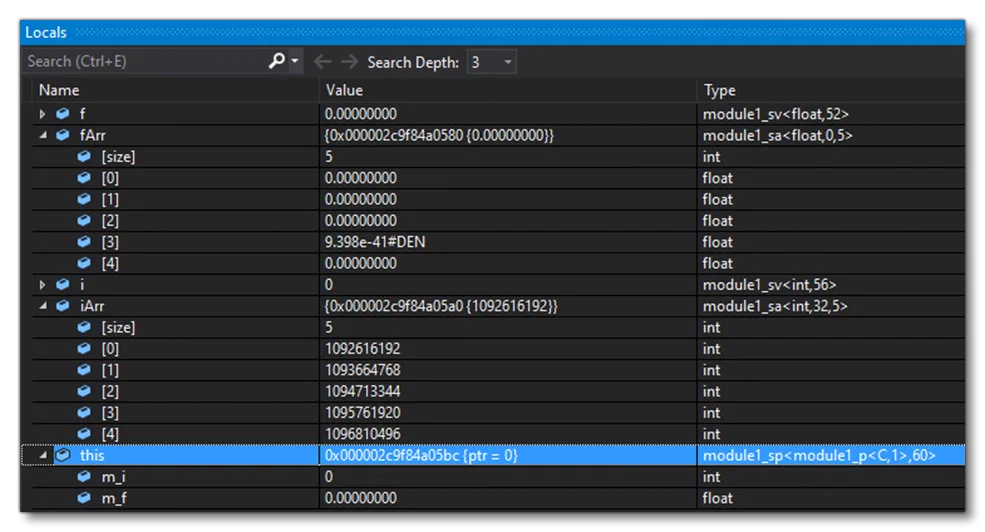Image resolution: width=985 pixels, height=532 pixels.
Task: Click the cube icon beside iArr
Action: (x=63, y=306)
